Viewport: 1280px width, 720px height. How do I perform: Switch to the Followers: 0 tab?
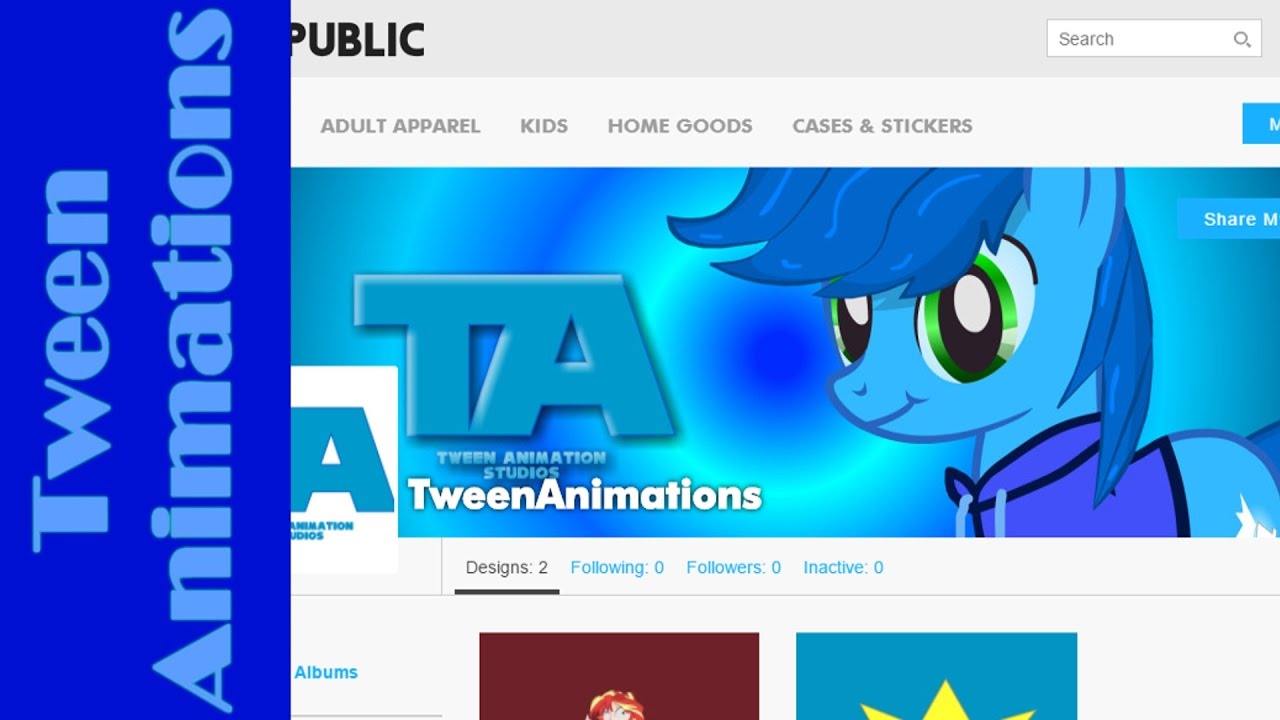(733, 568)
